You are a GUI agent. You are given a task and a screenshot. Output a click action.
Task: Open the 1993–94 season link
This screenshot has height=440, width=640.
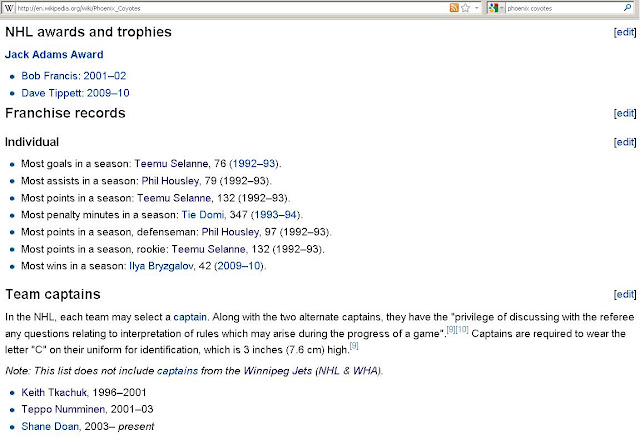[276, 215]
